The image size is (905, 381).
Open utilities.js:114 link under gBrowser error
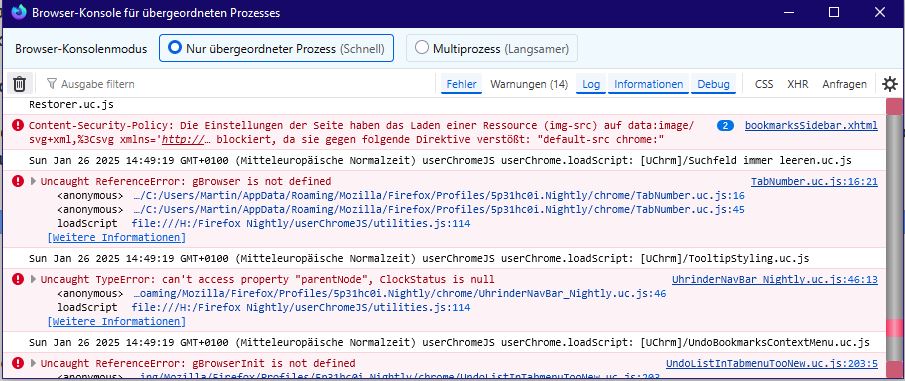pyautogui.click(x=301, y=223)
